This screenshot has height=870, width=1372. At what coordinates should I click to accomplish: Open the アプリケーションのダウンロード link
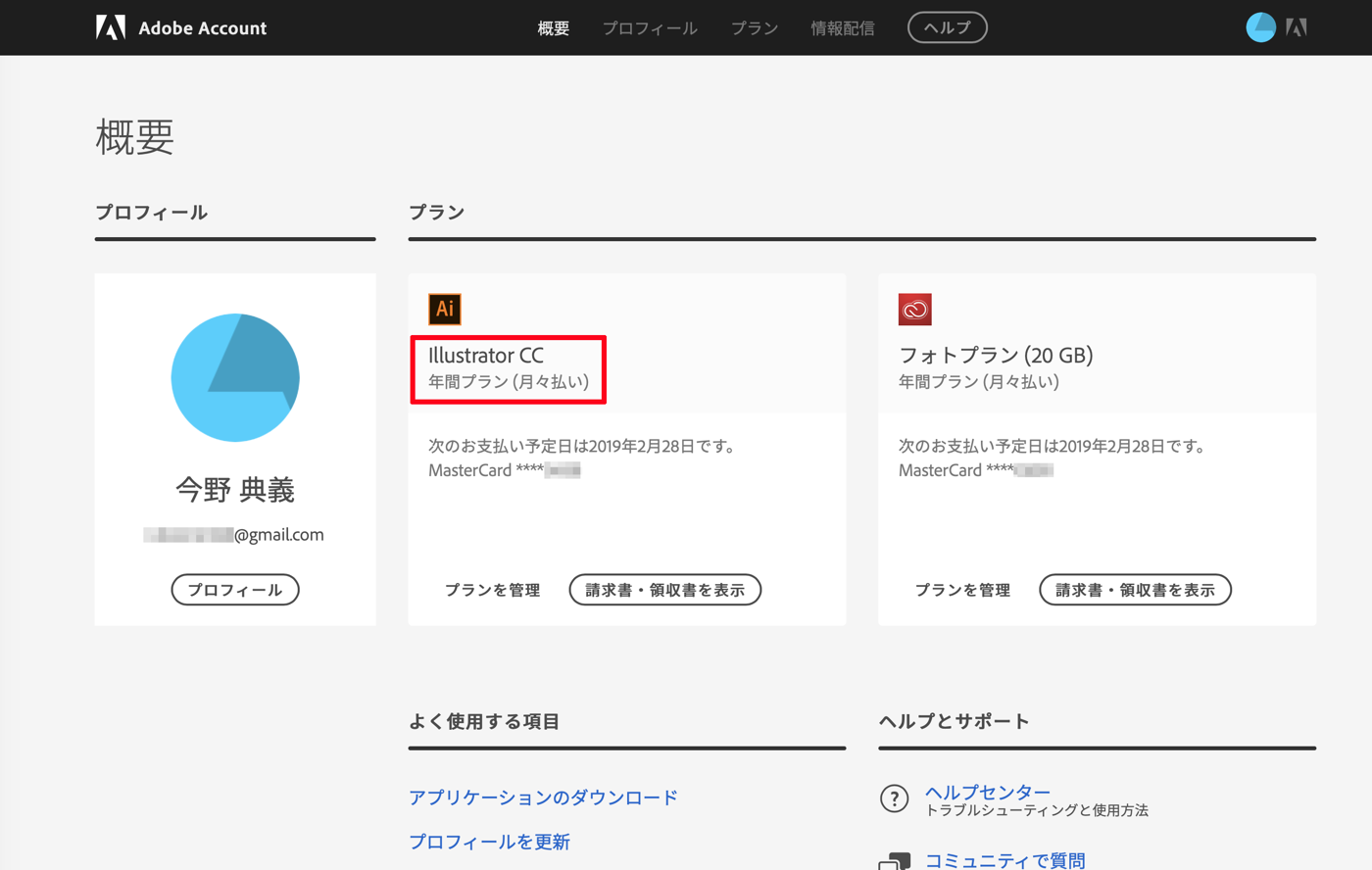point(543,797)
